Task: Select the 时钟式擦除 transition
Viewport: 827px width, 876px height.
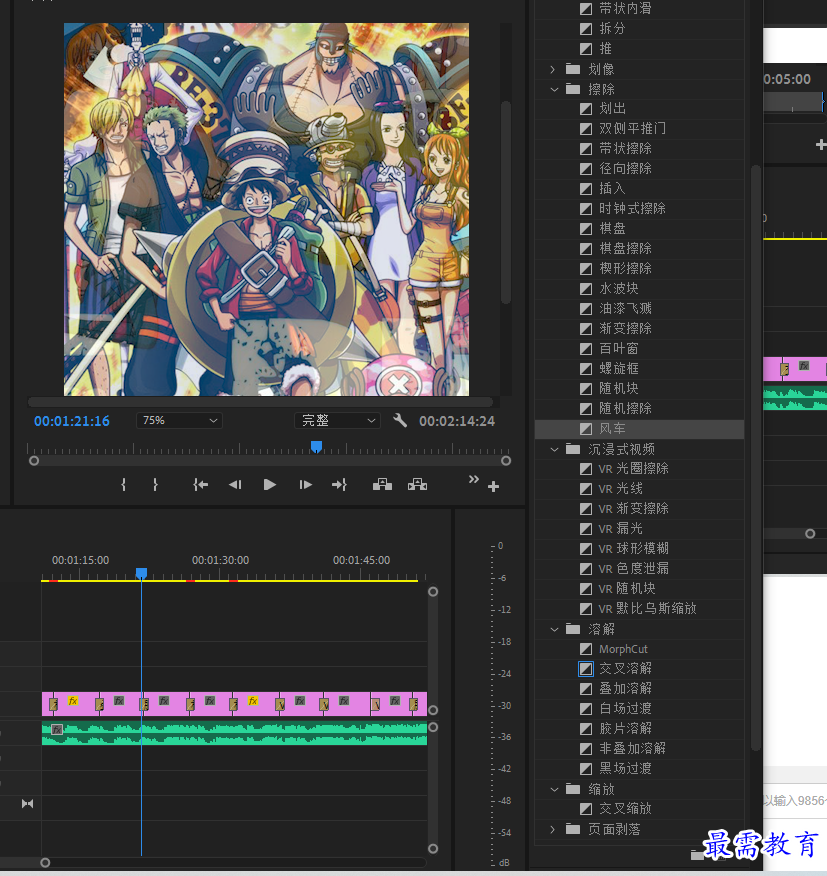Action: click(632, 209)
